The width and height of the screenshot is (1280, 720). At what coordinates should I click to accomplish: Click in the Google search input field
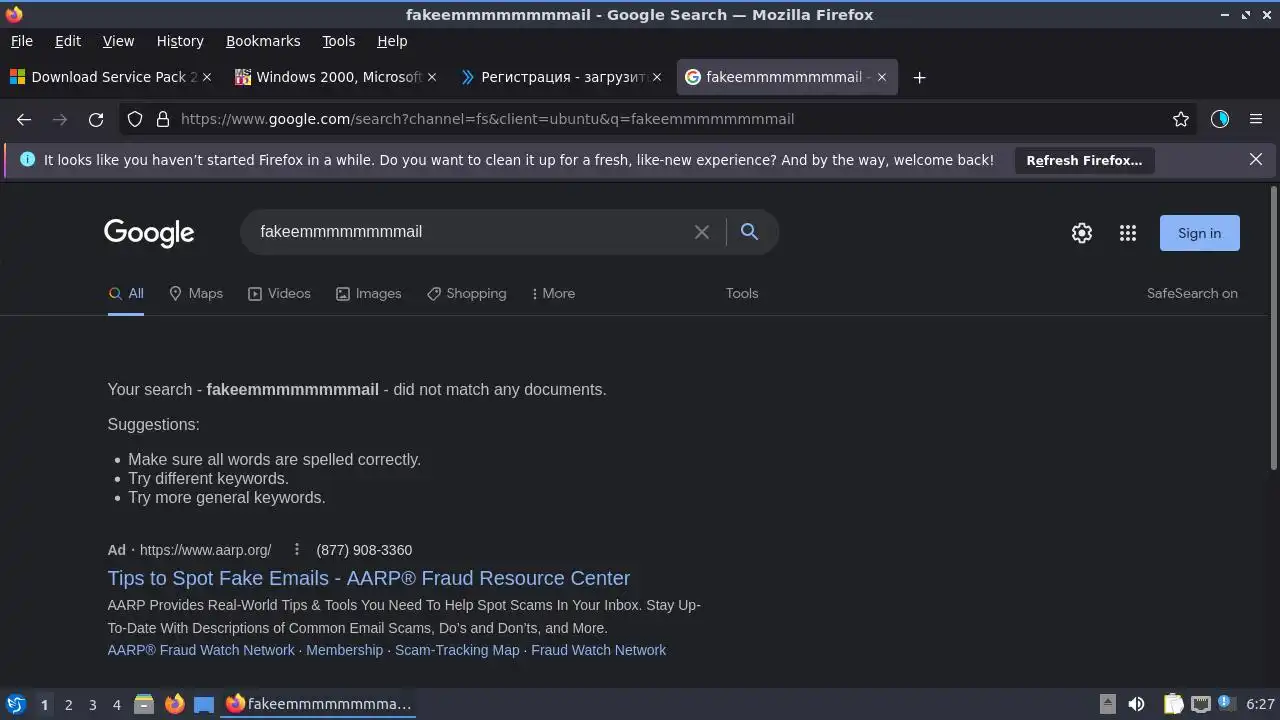470,232
